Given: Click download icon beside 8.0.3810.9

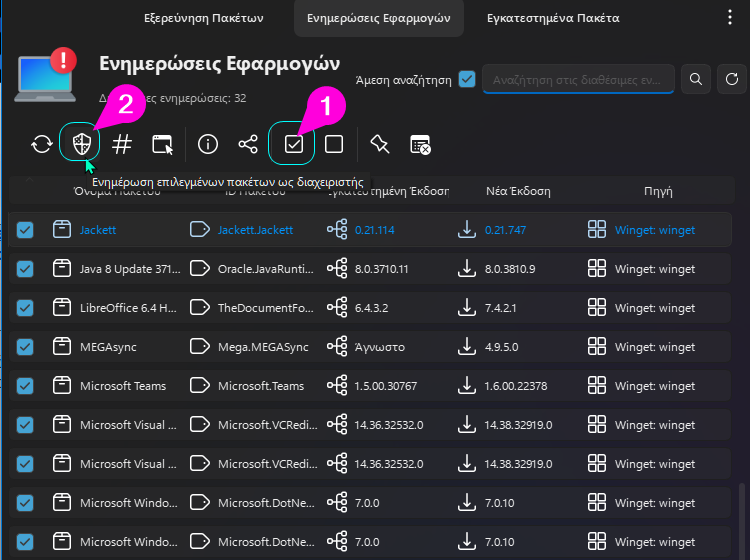Looking at the screenshot, I should [466, 269].
